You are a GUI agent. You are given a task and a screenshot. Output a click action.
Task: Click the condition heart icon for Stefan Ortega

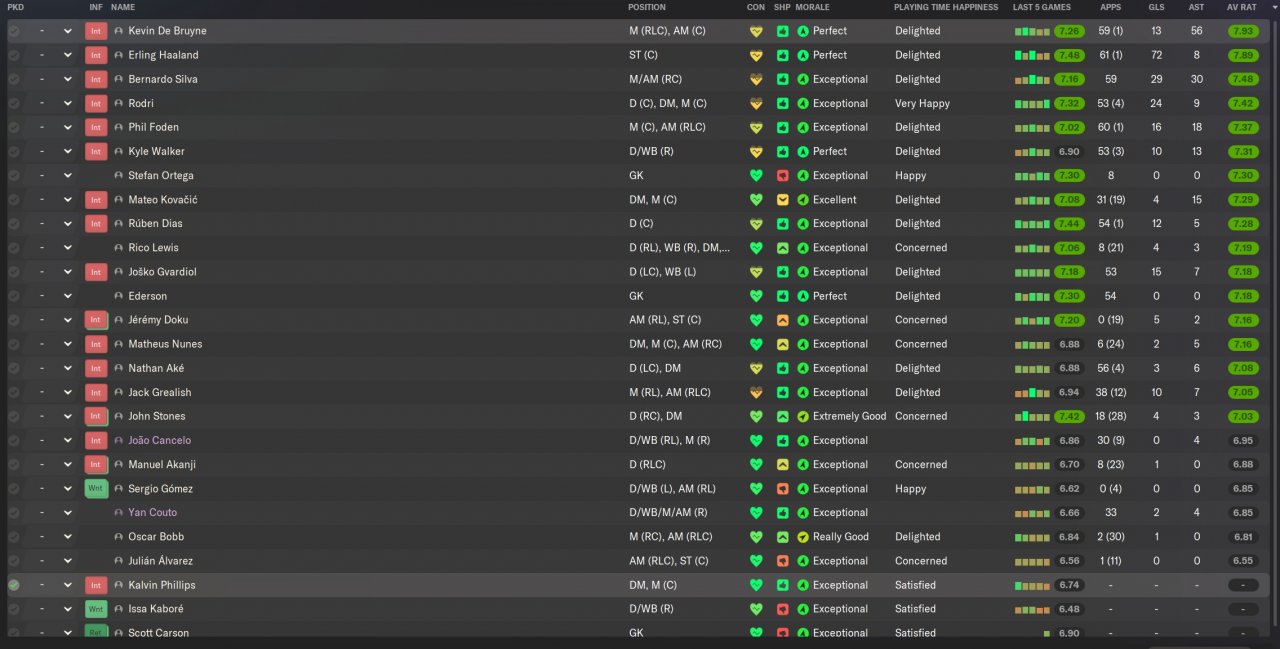click(x=756, y=176)
